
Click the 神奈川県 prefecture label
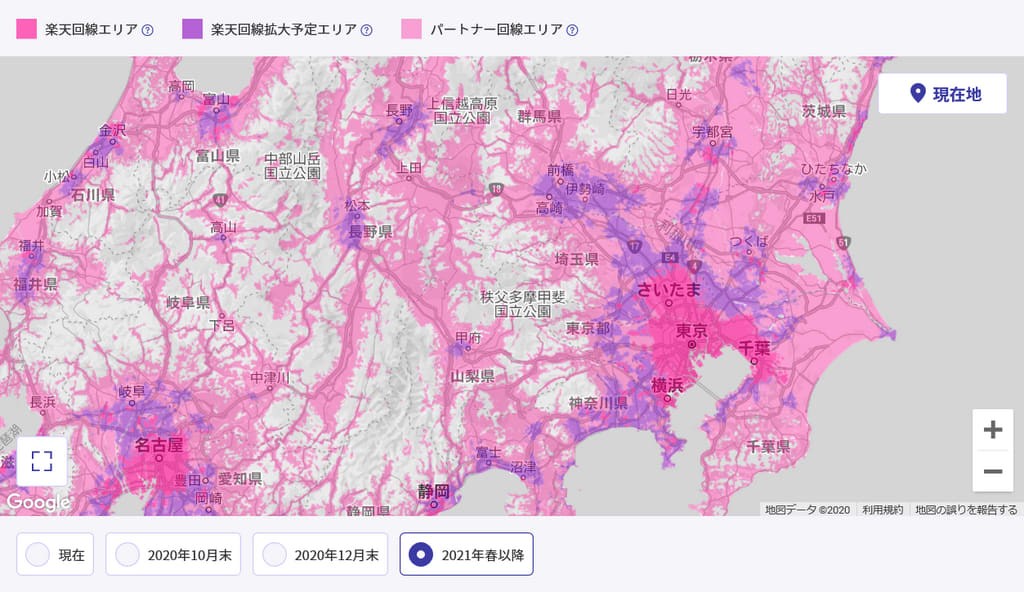click(598, 403)
